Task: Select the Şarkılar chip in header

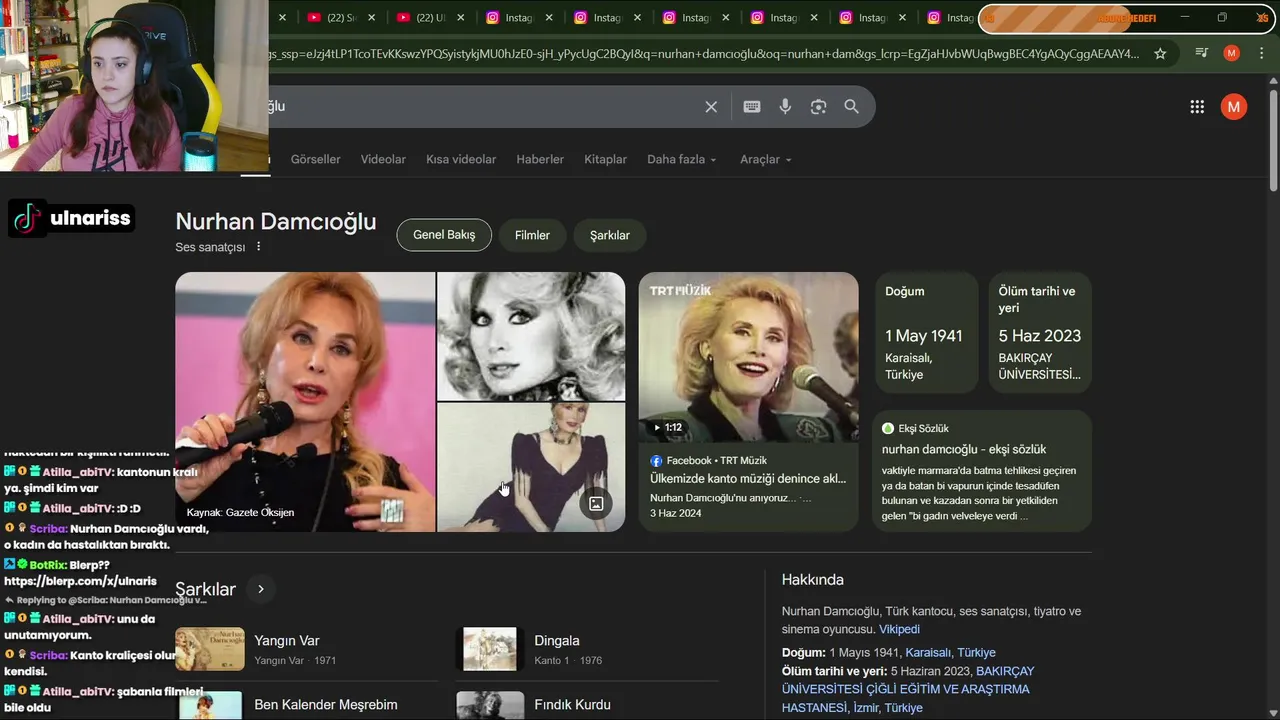Action: (x=609, y=235)
